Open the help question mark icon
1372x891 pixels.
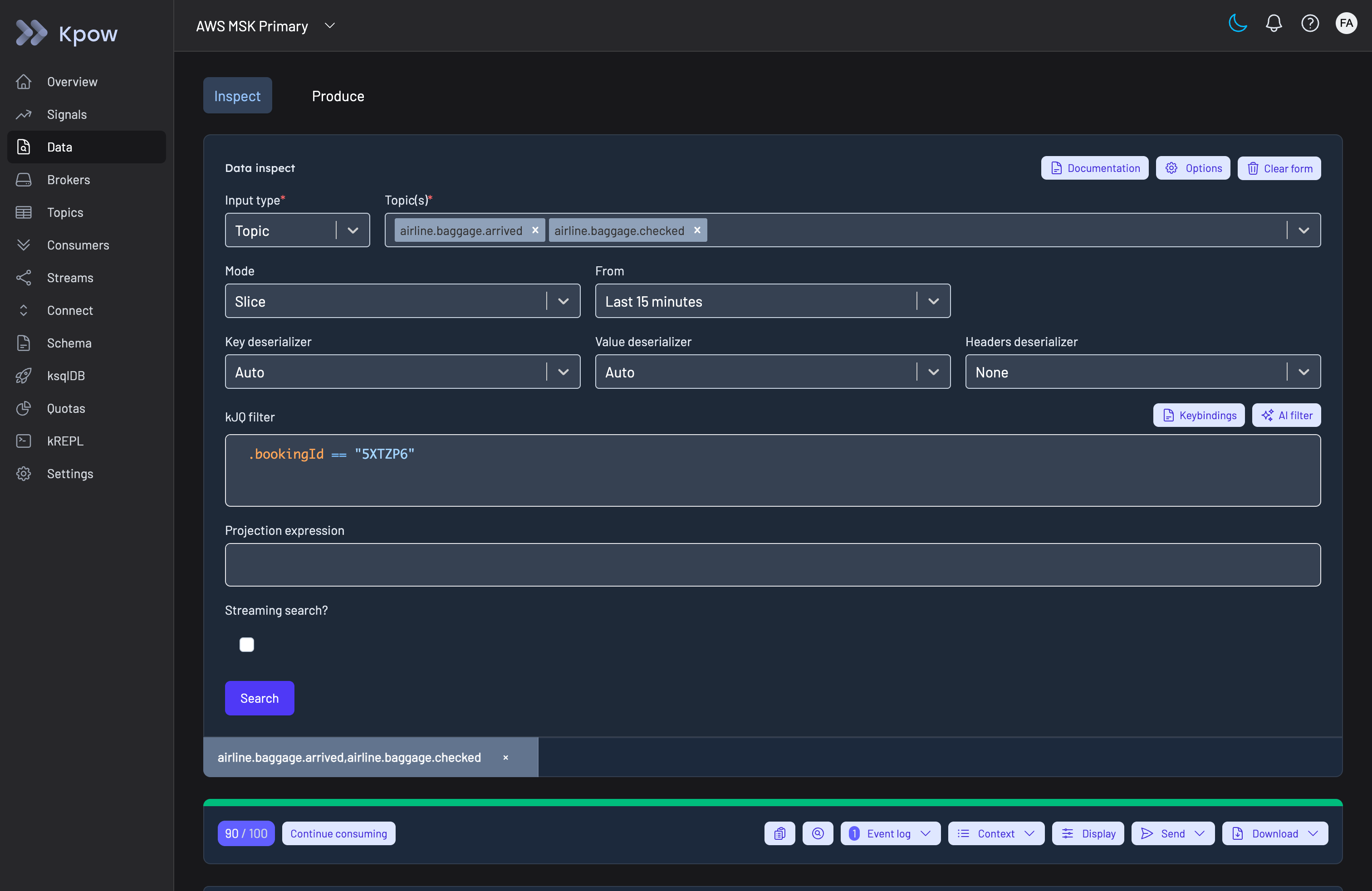(1310, 24)
